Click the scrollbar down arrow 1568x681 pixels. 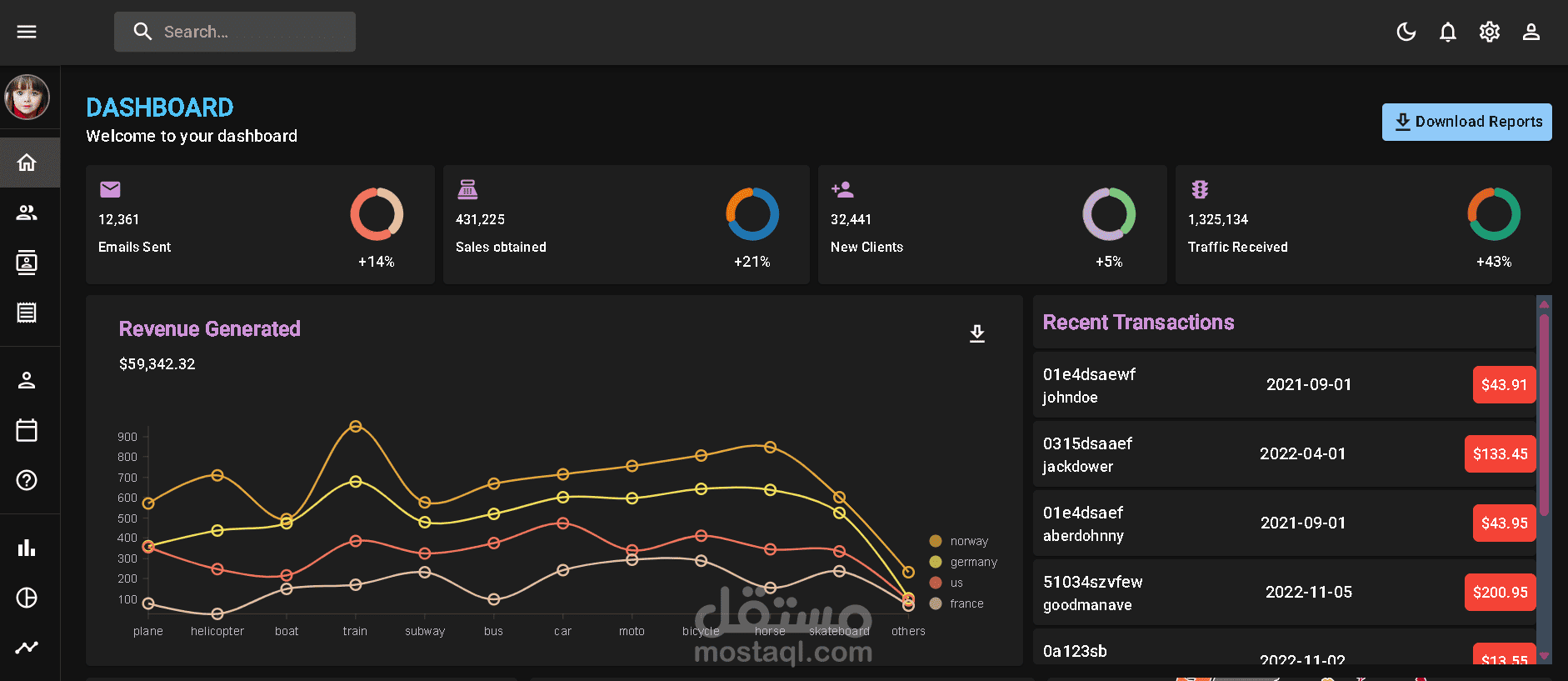pyautogui.click(x=1544, y=656)
